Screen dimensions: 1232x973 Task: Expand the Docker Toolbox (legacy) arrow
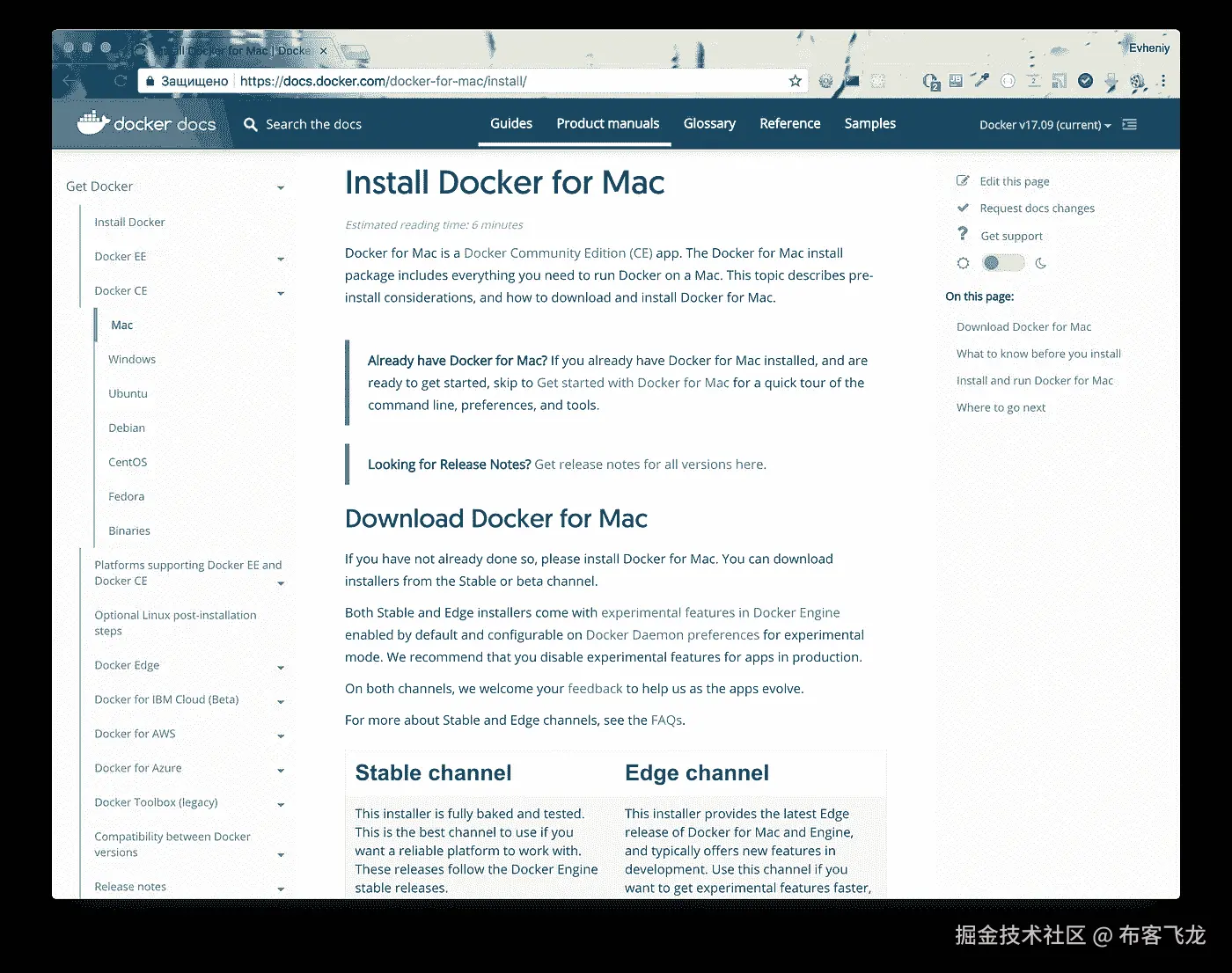[x=281, y=805]
